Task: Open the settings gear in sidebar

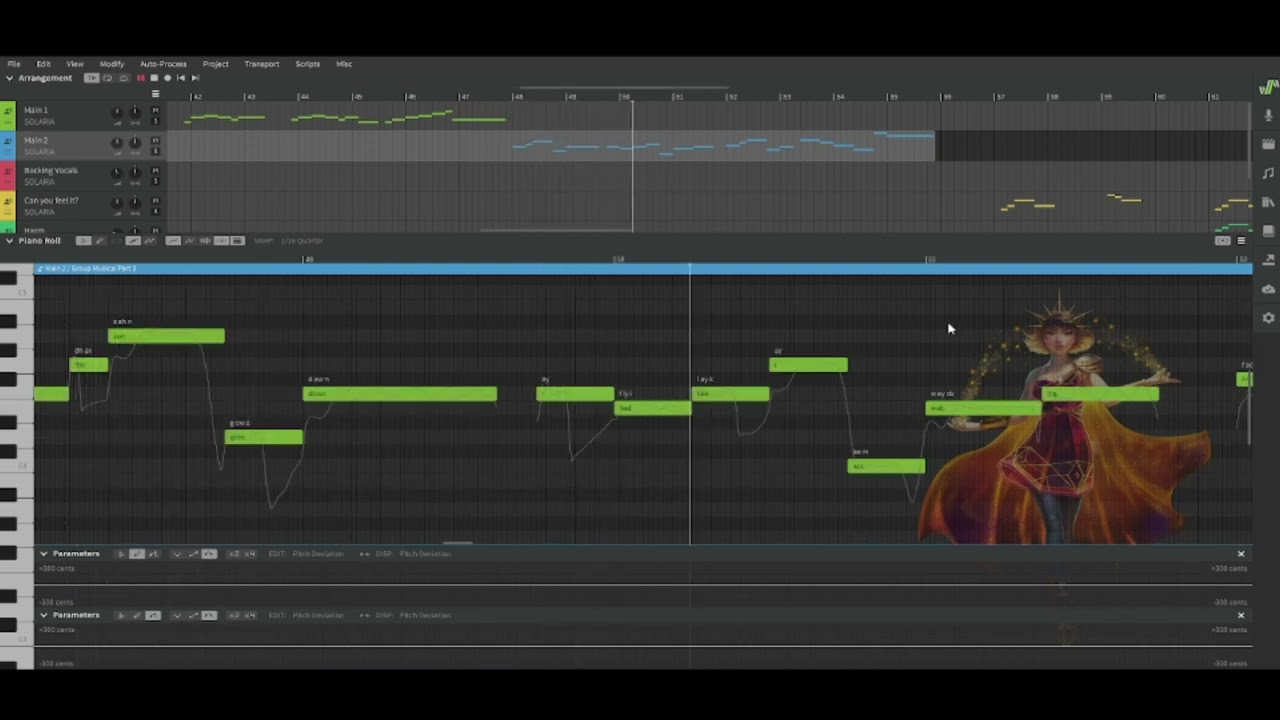Action: (x=1268, y=318)
